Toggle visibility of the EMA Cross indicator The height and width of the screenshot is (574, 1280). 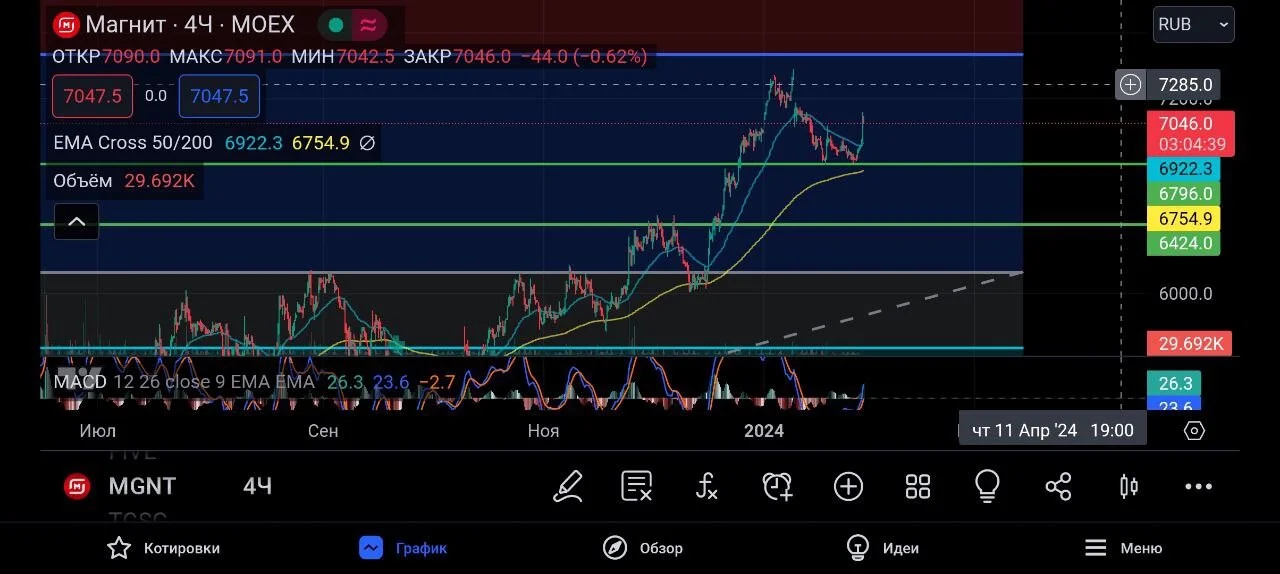(x=367, y=143)
